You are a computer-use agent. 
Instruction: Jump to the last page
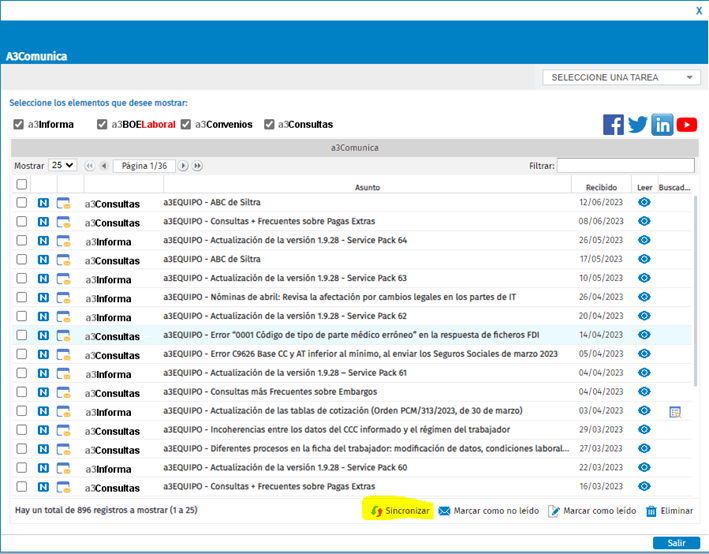[x=197, y=166]
